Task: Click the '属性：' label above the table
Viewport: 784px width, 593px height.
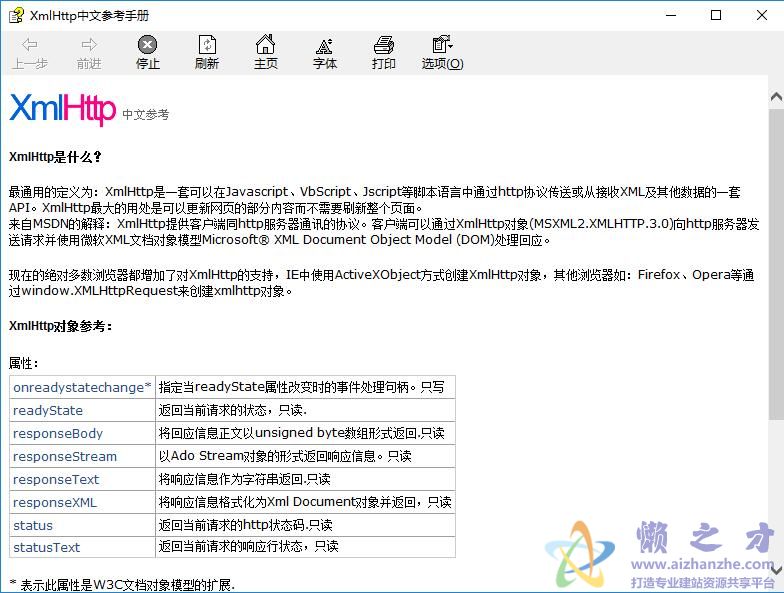Action: pyautogui.click(x=24, y=363)
